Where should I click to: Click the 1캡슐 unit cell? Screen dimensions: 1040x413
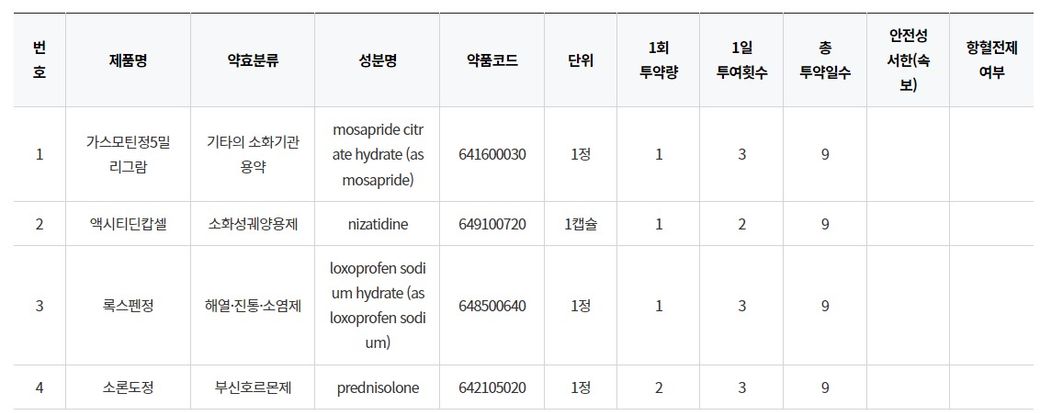[580, 224]
